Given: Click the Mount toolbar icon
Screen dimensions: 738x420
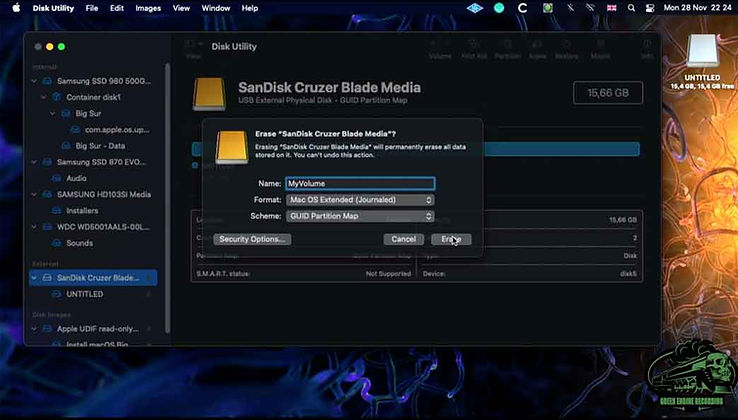Looking at the screenshot, I should pos(601,49).
